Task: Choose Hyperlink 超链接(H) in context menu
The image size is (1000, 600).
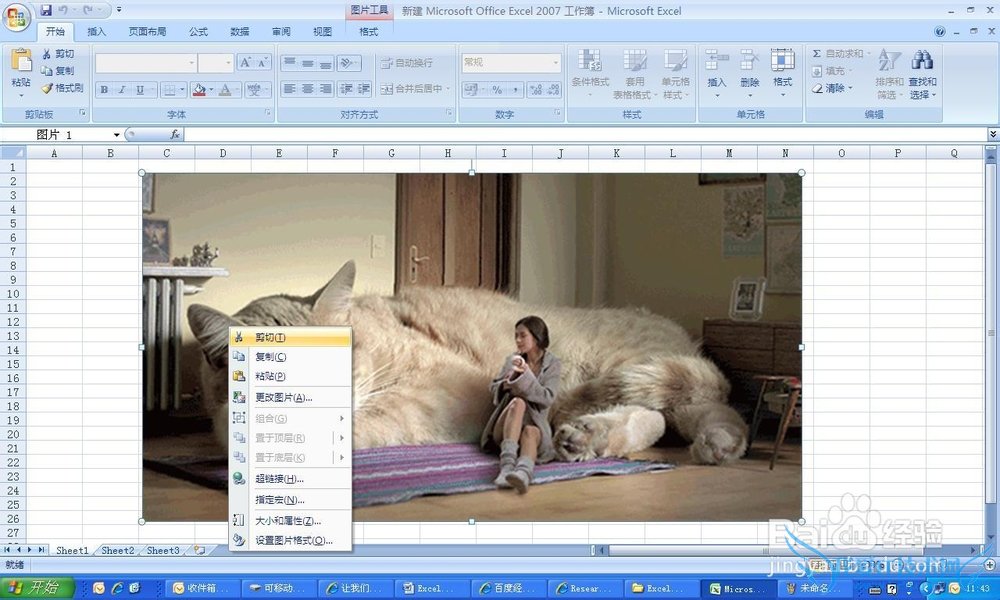Action: (290, 479)
